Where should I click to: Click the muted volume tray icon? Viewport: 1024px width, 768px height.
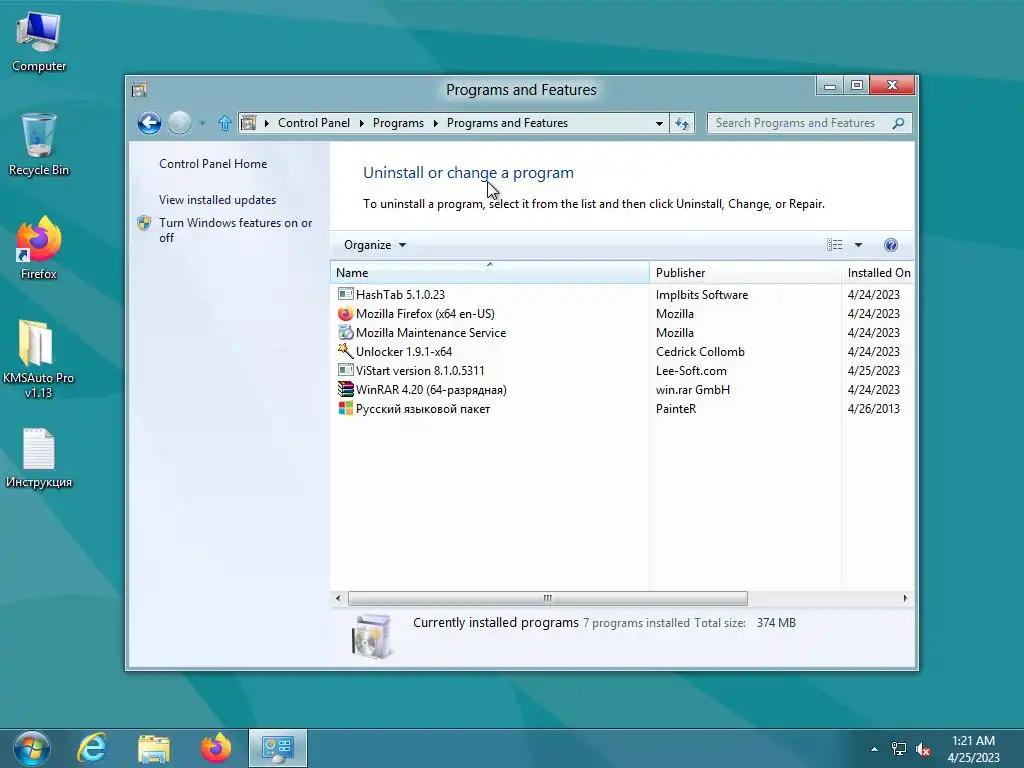[923, 749]
